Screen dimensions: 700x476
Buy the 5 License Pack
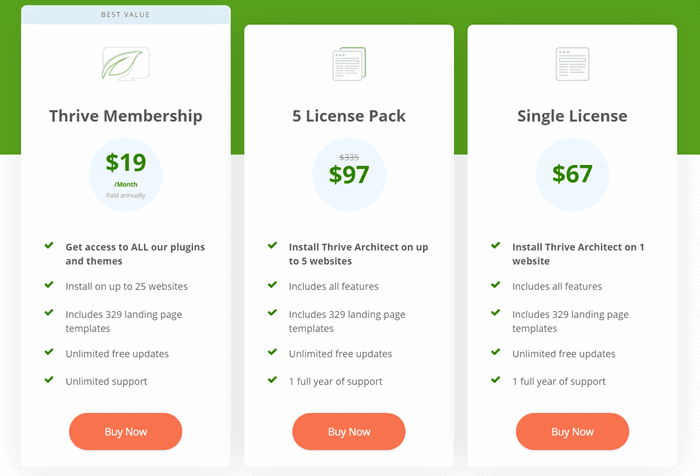(349, 431)
